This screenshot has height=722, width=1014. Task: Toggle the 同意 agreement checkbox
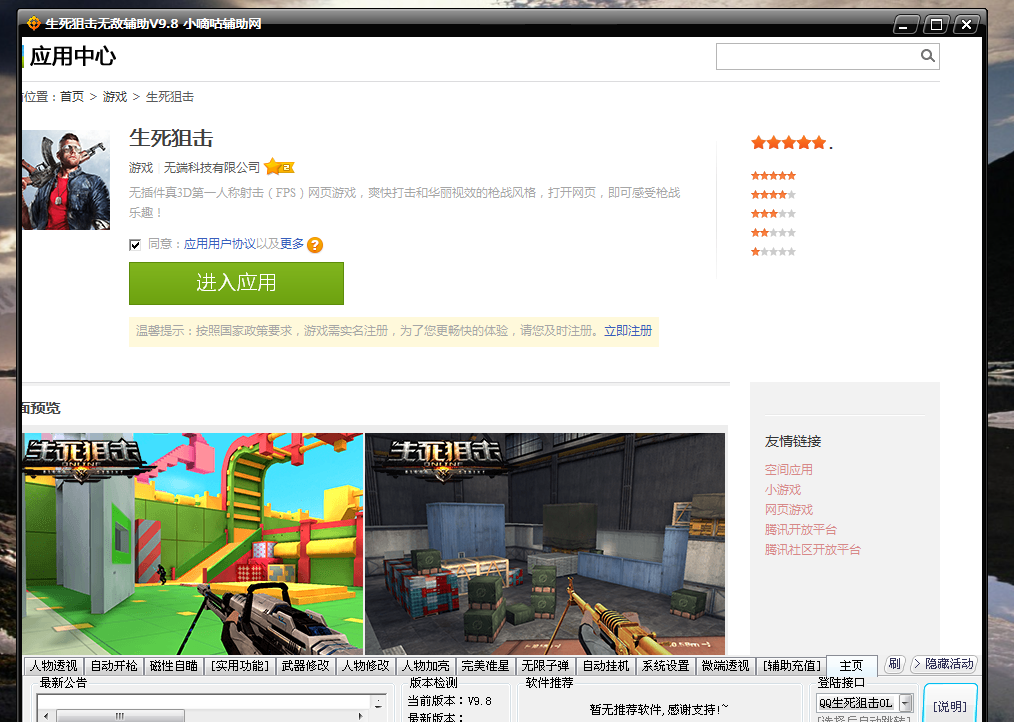click(x=135, y=245)
